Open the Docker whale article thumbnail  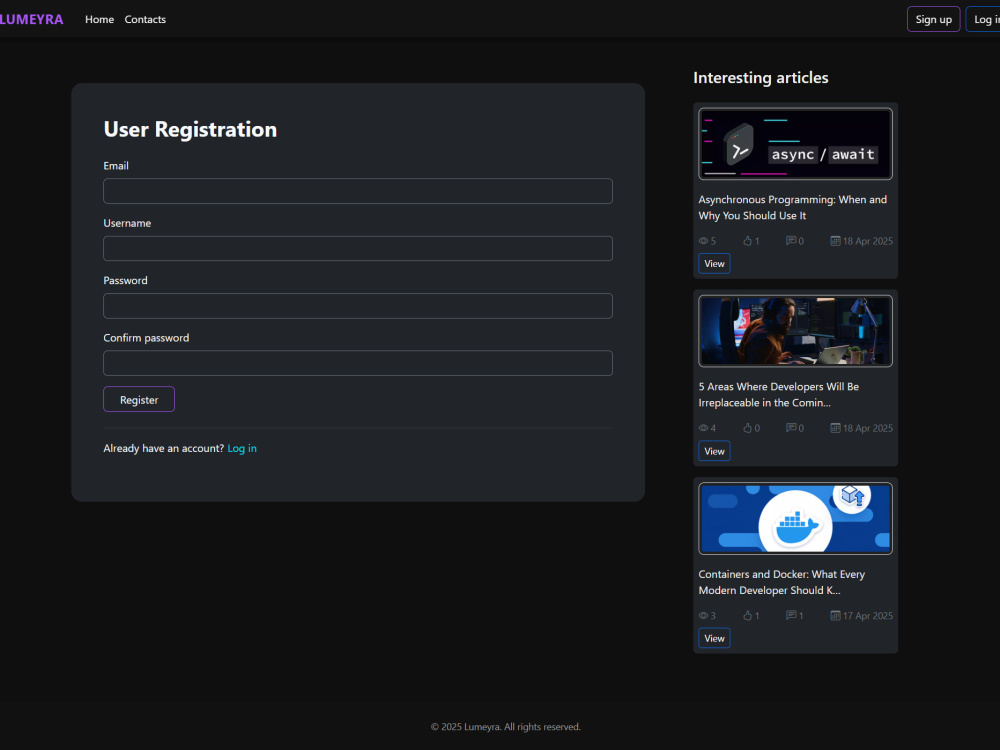[795, 518]
